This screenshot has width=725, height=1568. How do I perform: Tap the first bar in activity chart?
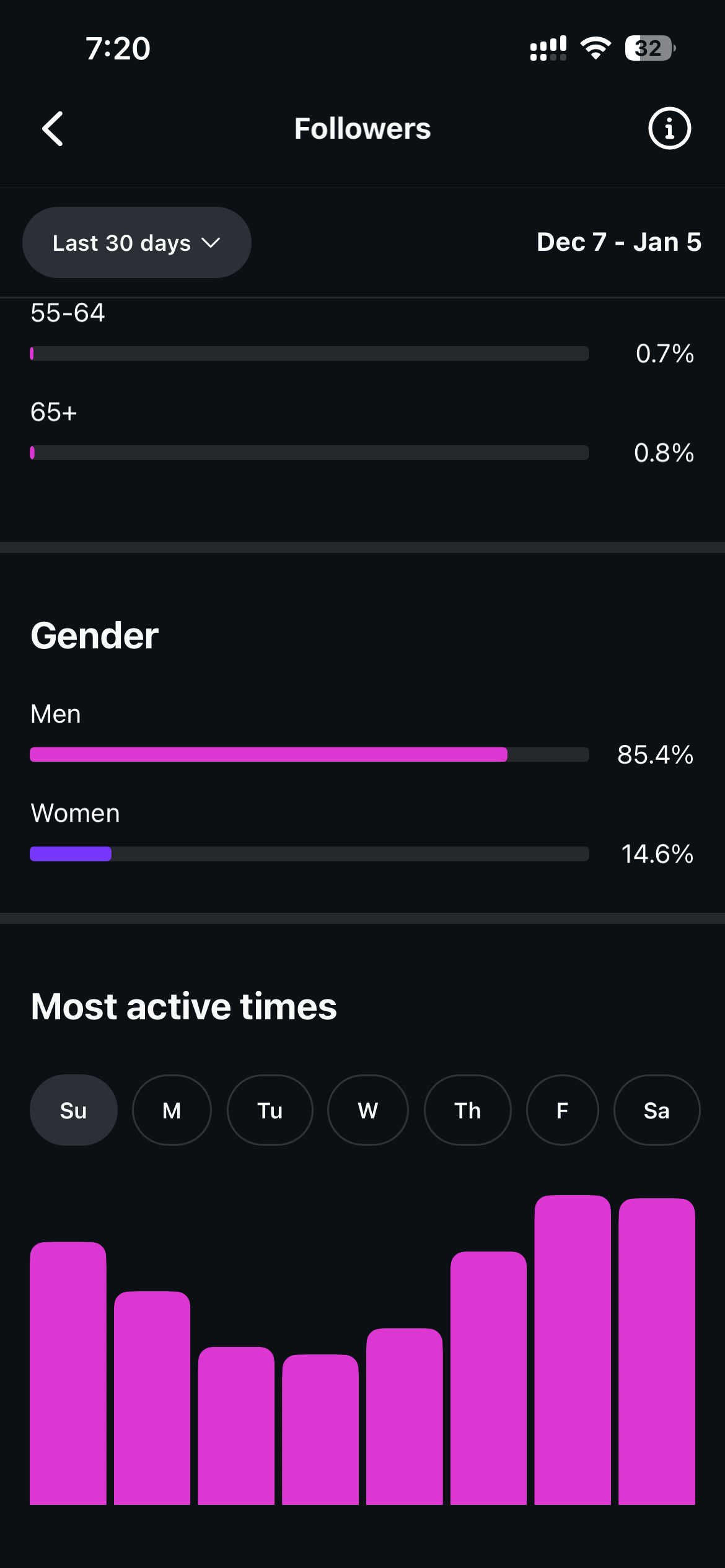pyautogui.click(x=68, y=1374)
